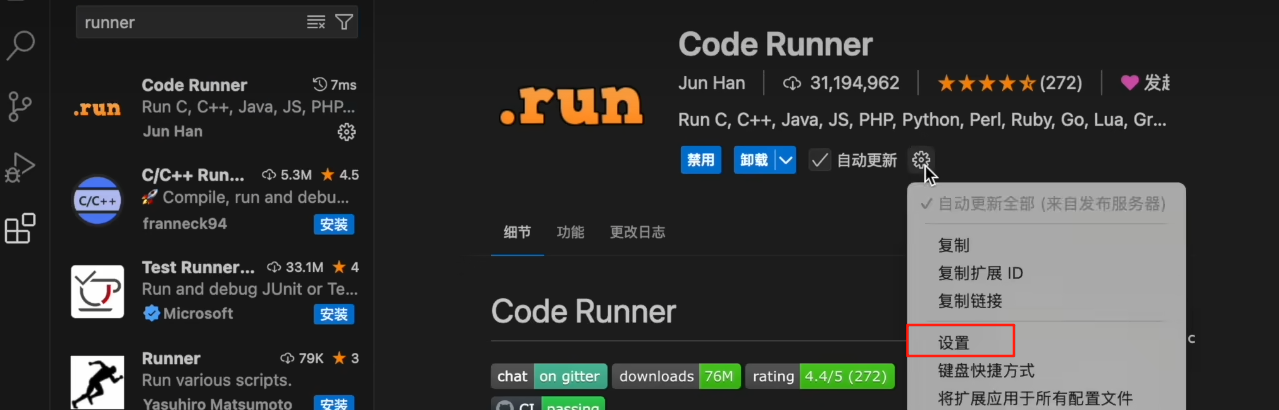Switch to 功能 tab
The width and height of the screenshot is (1279, 410).
coord(571,232)
